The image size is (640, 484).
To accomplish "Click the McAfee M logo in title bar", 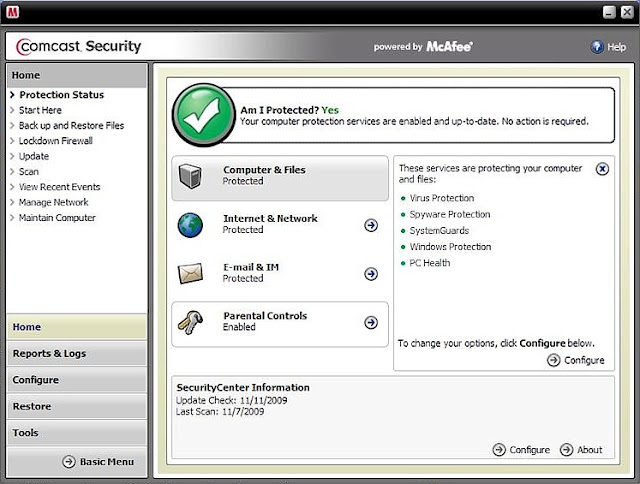I will (x=10, y=10).
